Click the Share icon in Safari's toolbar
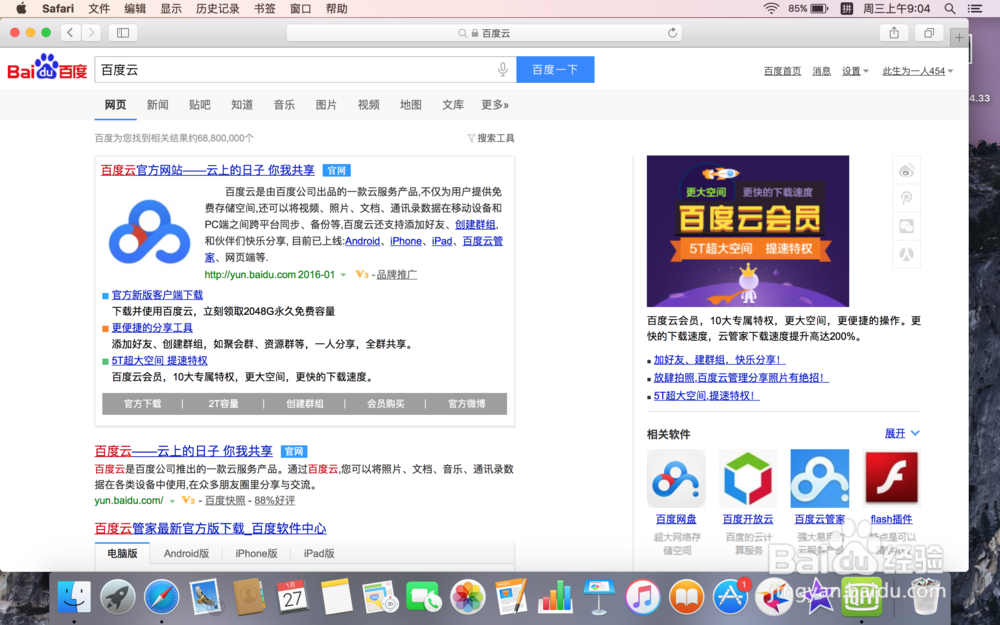Screen dimensions: 1000x625 [x=894, y=32]
